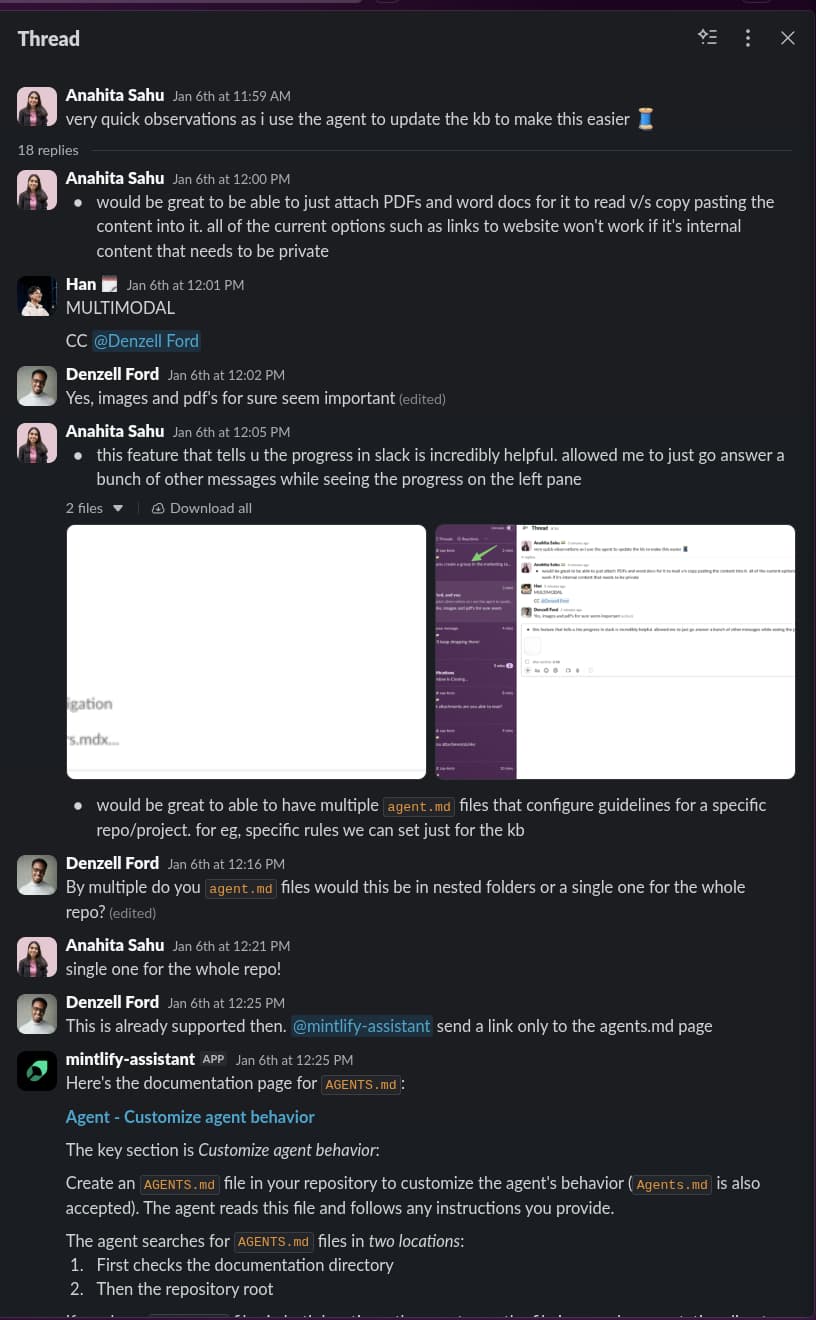Click the mintlify-assistant app avatar icon
The height and width of the screenshot is (1320, 816).
[37, 1072]
